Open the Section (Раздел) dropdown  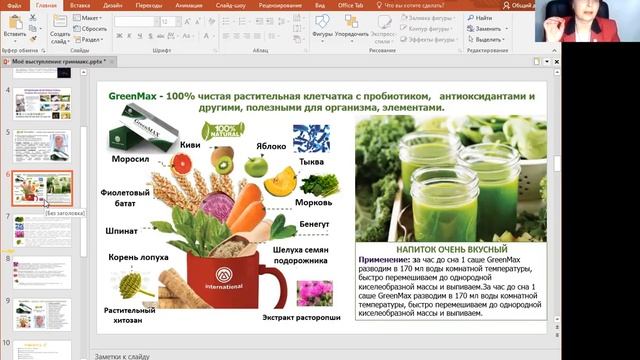pyautogui.click(x=88, y=39)
